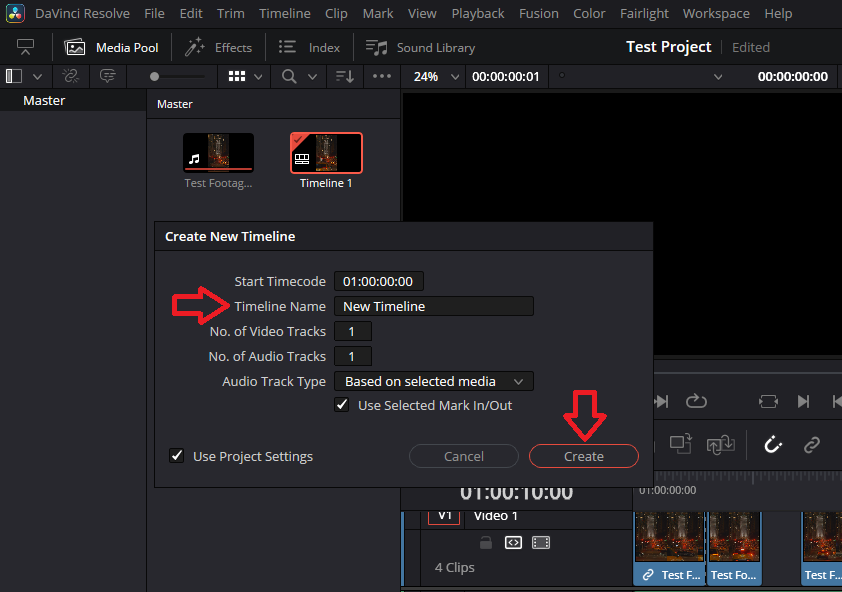This screenshot has height=592, width=842.
Task: Click the Create button
Action: coord(583,455)
